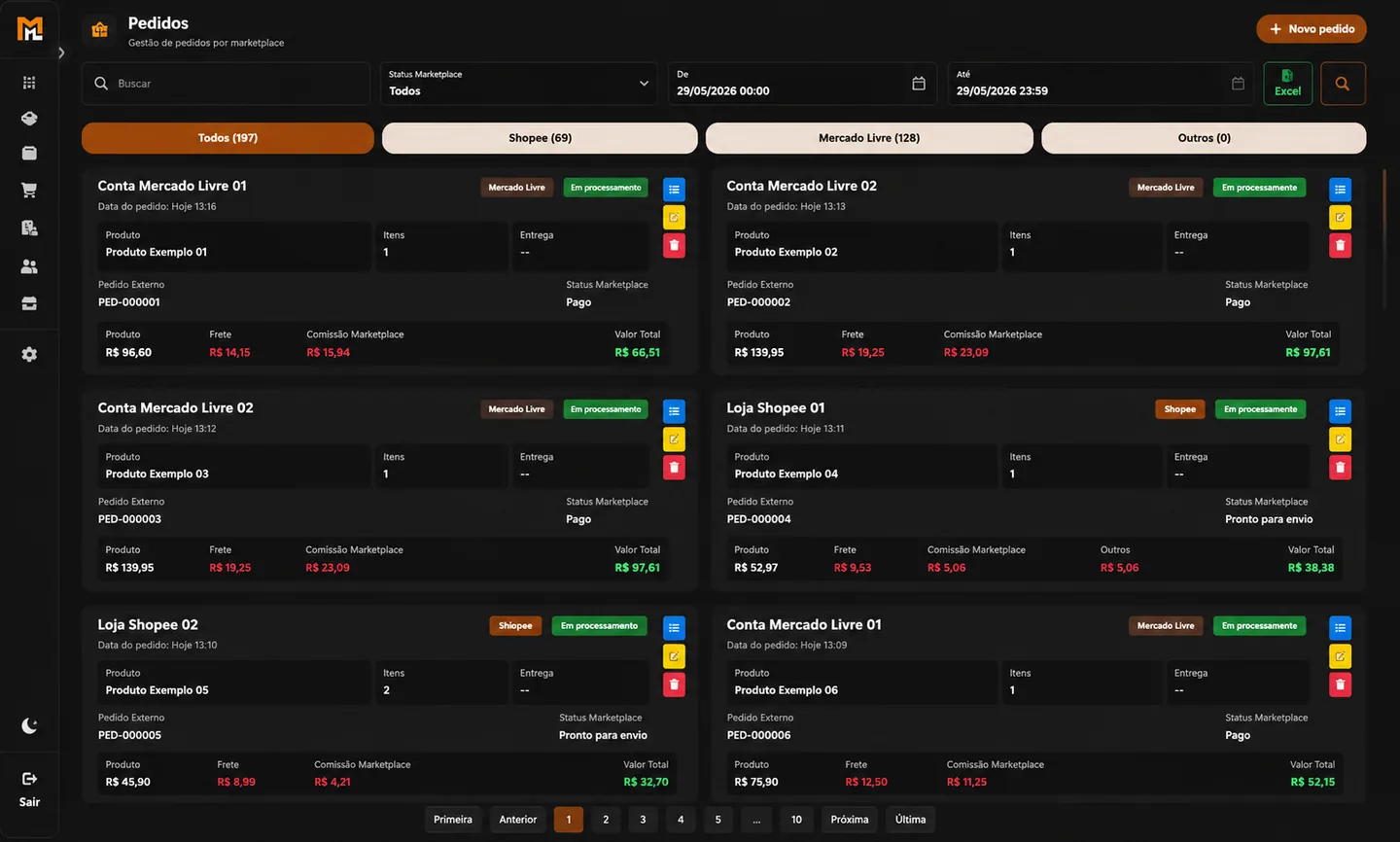The height and width of the screenshot is (842, 1400).
Task: Edit order PED-000003 with yellow icon
Action: pos(674,439)
